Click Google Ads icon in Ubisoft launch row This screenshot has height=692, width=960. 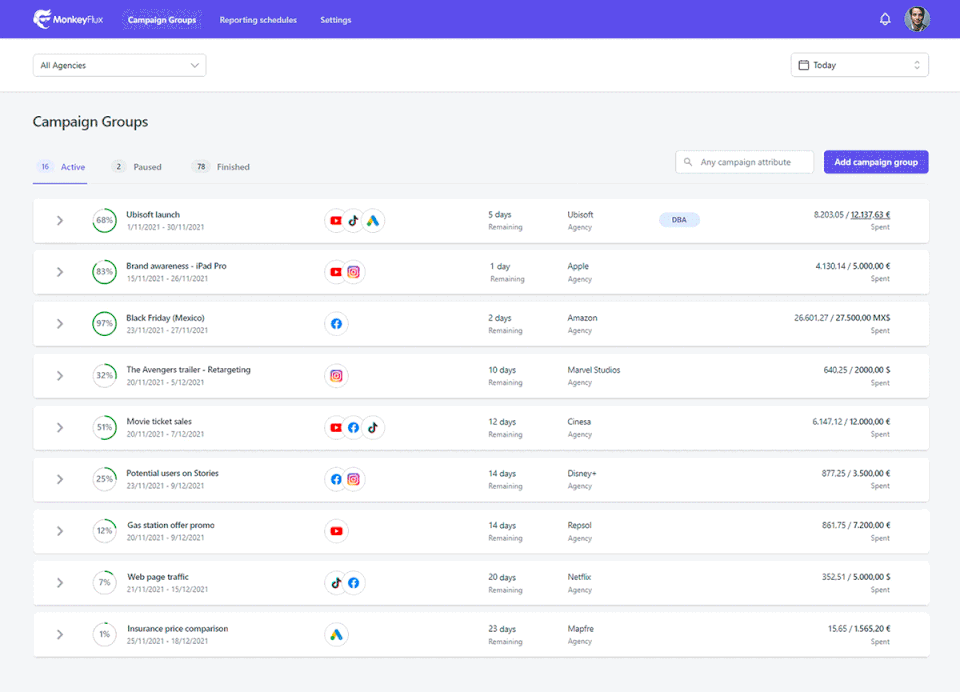click(372, 220)
